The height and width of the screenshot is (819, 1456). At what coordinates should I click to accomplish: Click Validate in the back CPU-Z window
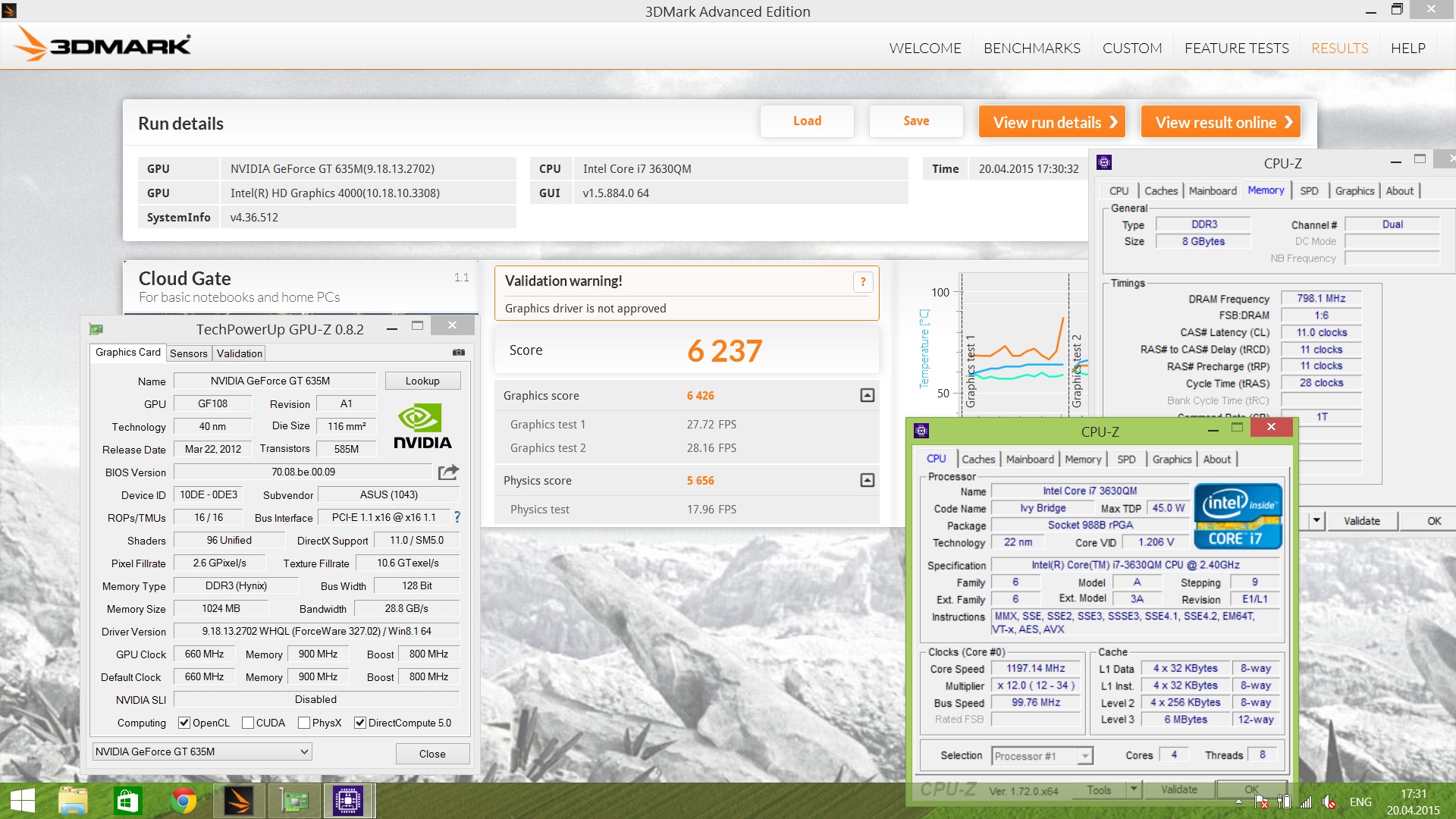1362,521
